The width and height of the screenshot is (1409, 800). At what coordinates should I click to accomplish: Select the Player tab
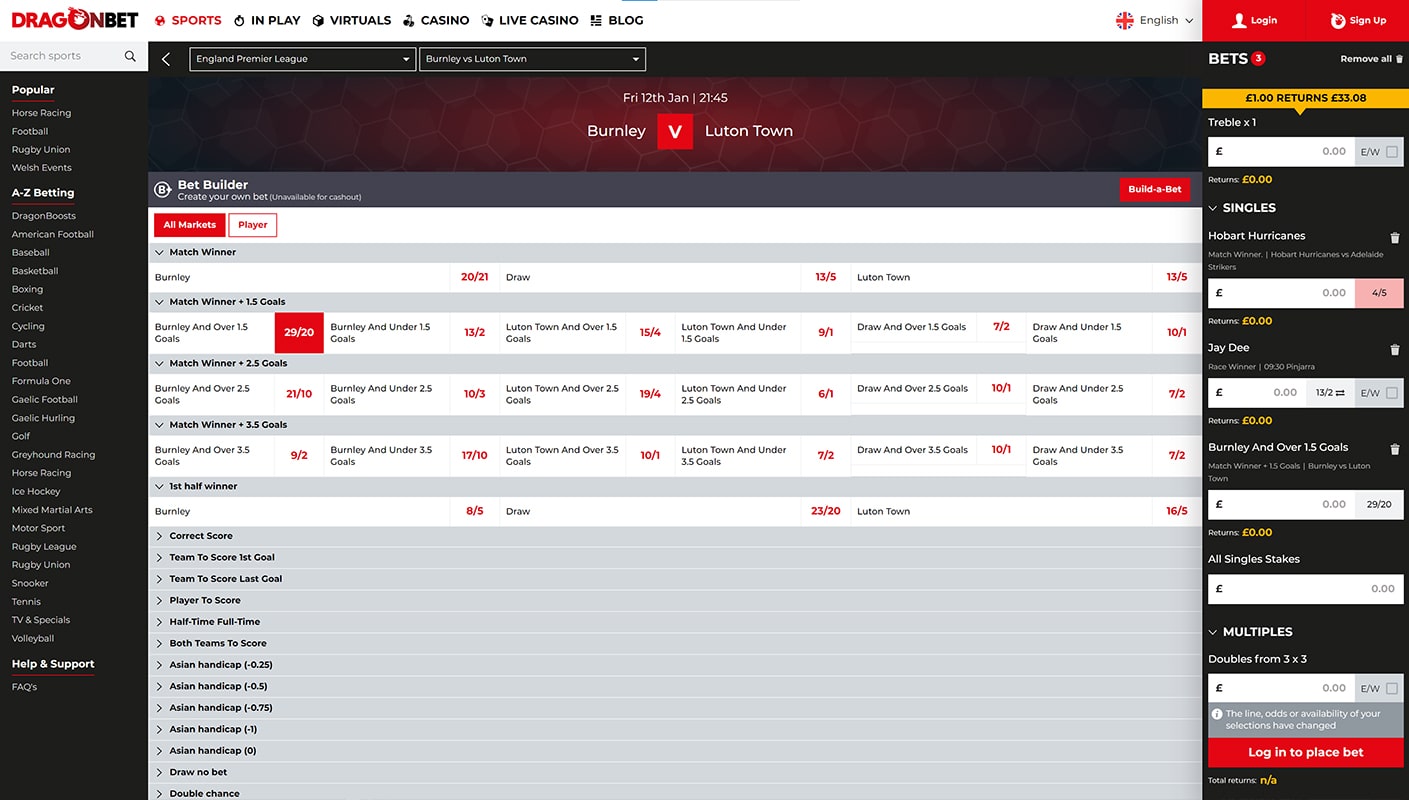coord(253,225)
